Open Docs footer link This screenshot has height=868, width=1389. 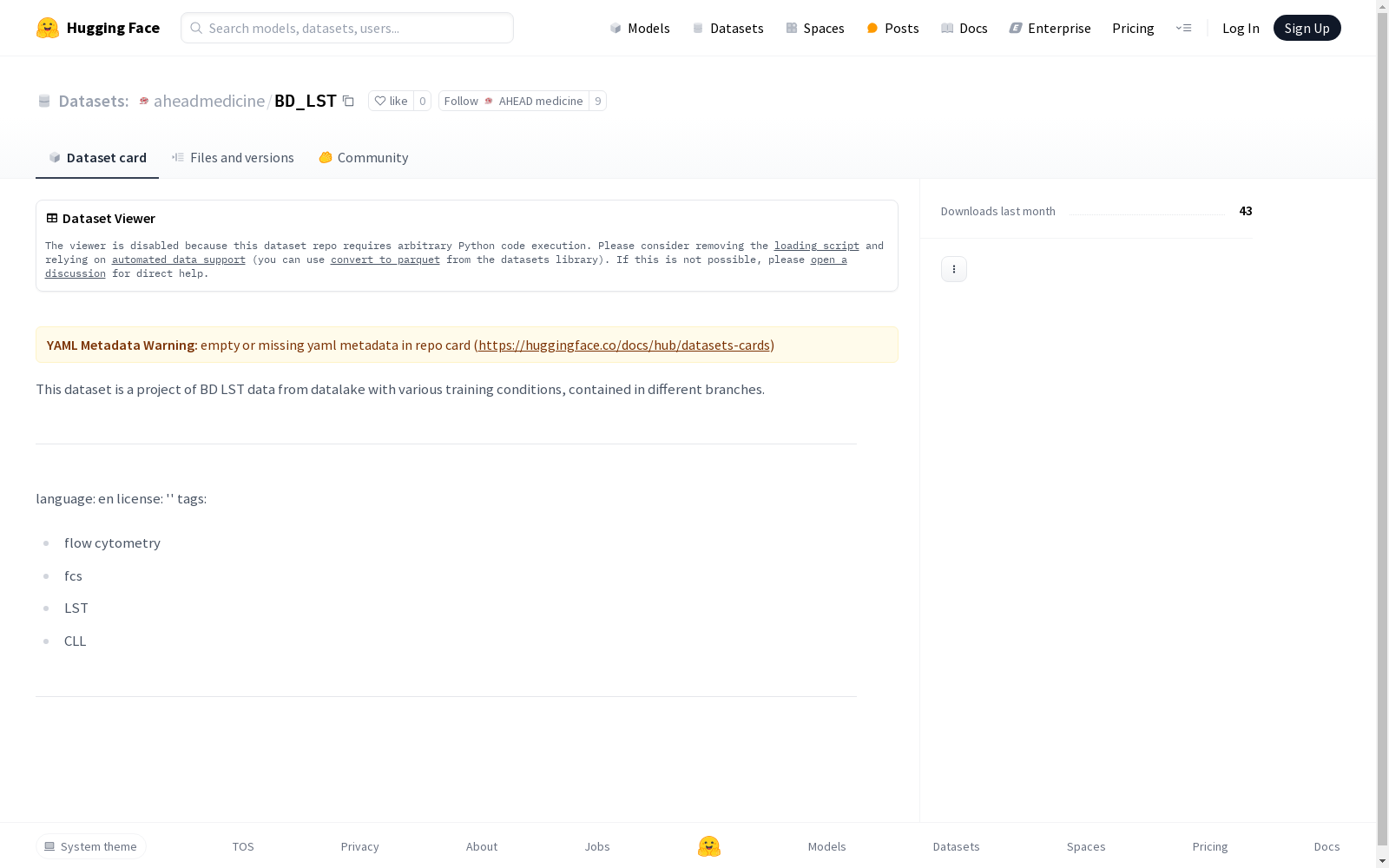[1326, 846]
